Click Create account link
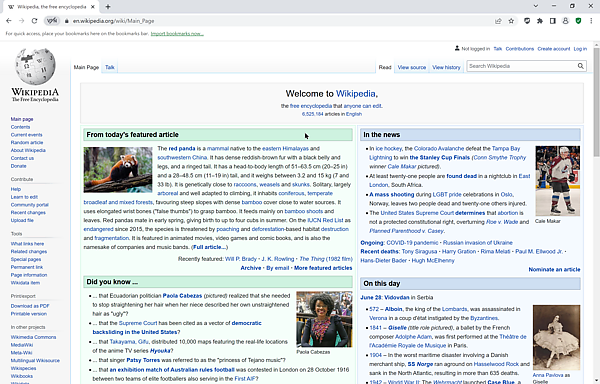Viewport: 600px width, 384px height. coord(554,49)
